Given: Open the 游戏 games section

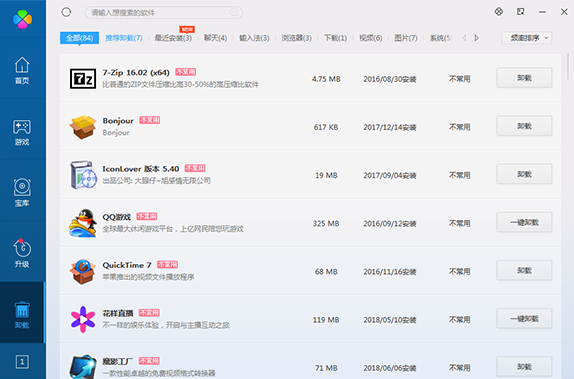Looking at the screenshot, I should [22, 132].
